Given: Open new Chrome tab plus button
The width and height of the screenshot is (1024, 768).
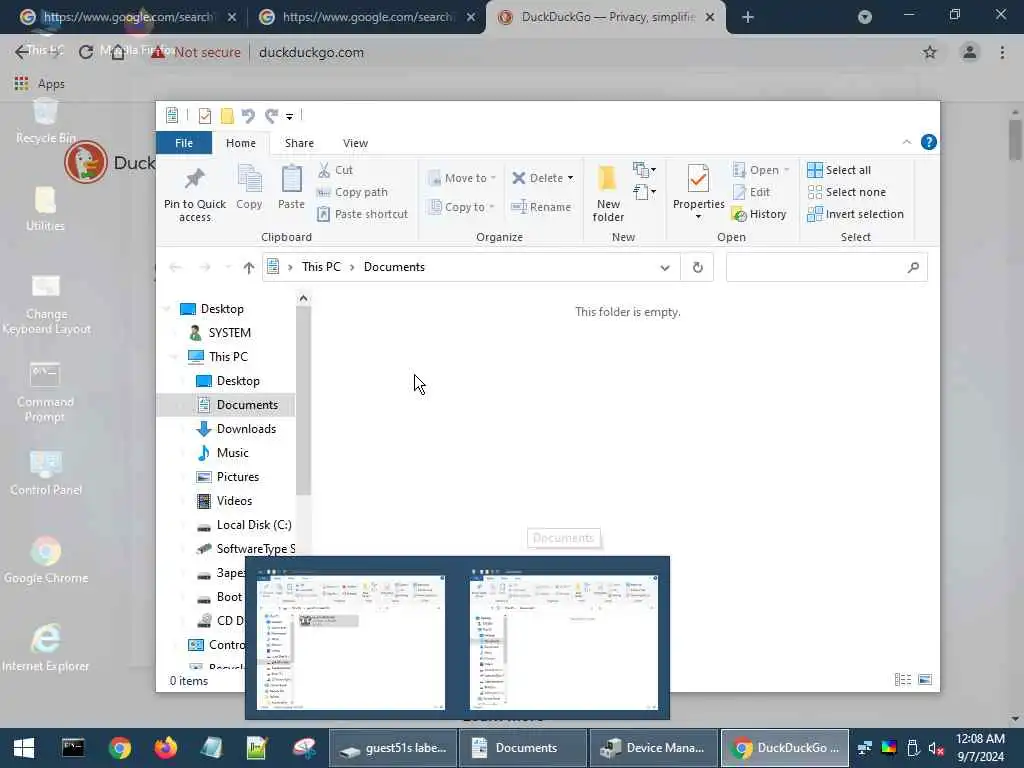Looking at the screenshot, I should point(748,17).
